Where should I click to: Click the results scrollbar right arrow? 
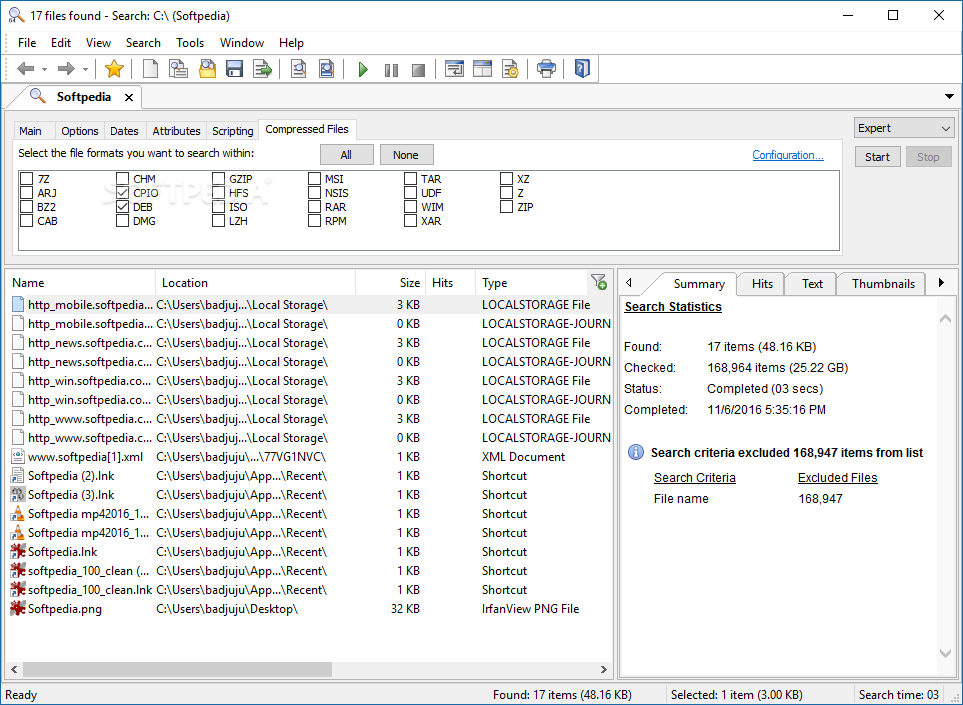click(604, 669)
